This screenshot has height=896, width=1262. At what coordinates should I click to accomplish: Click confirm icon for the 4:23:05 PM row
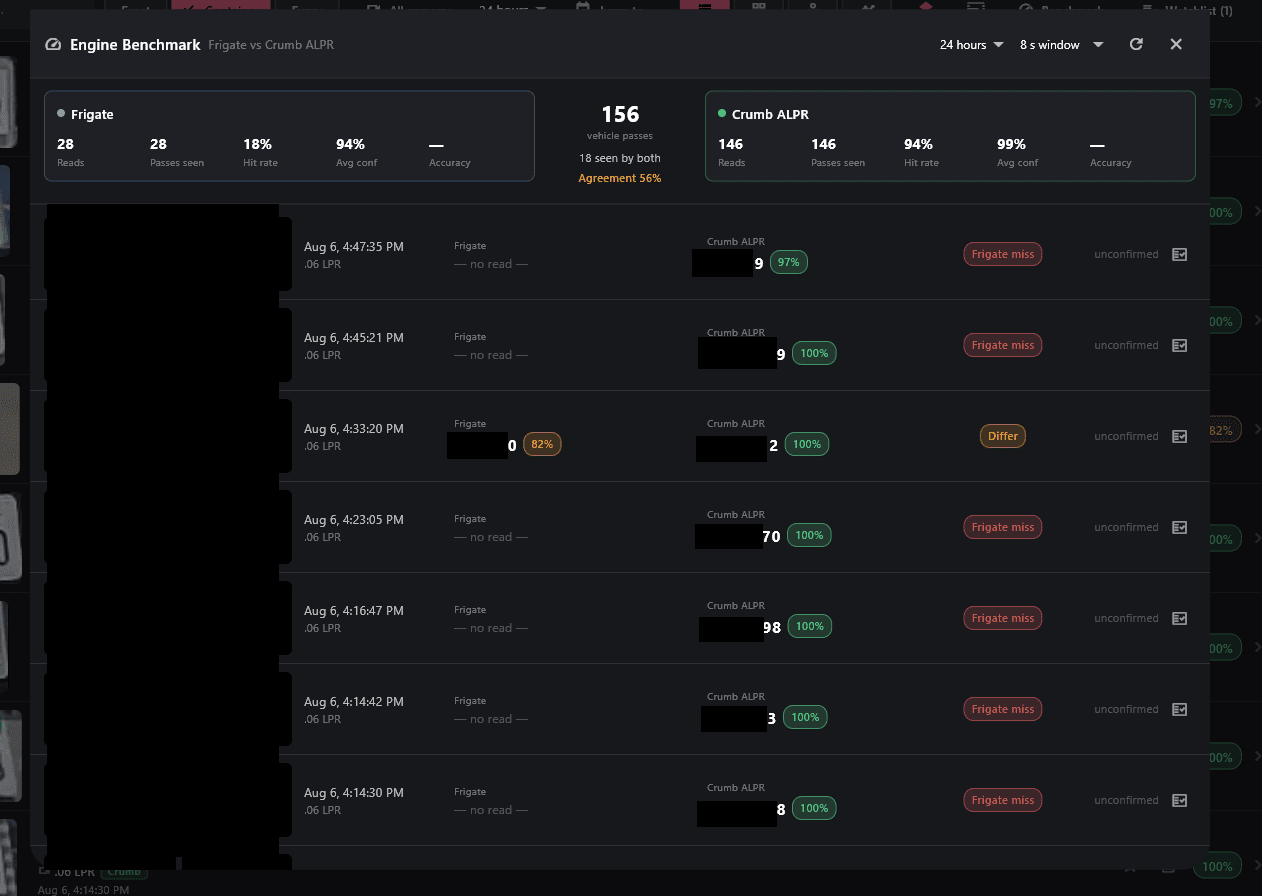[1180, 527]
